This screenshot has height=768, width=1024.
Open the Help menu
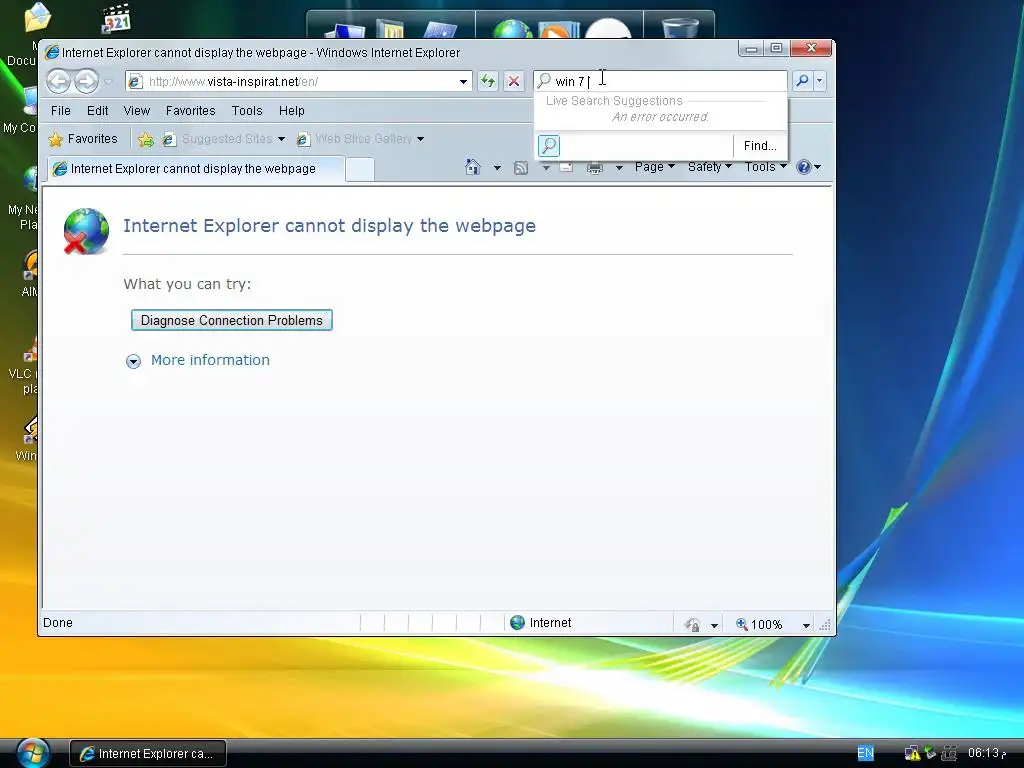(291, 110)
